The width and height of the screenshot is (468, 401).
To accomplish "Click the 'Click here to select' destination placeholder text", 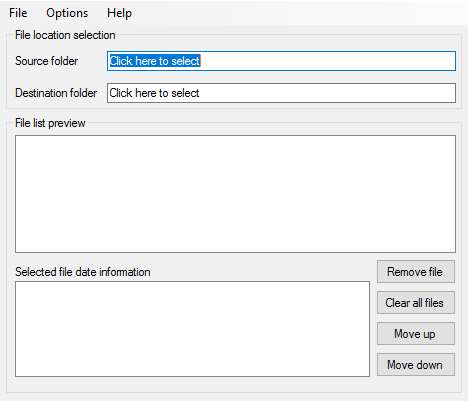I will (x=154, y=93).
